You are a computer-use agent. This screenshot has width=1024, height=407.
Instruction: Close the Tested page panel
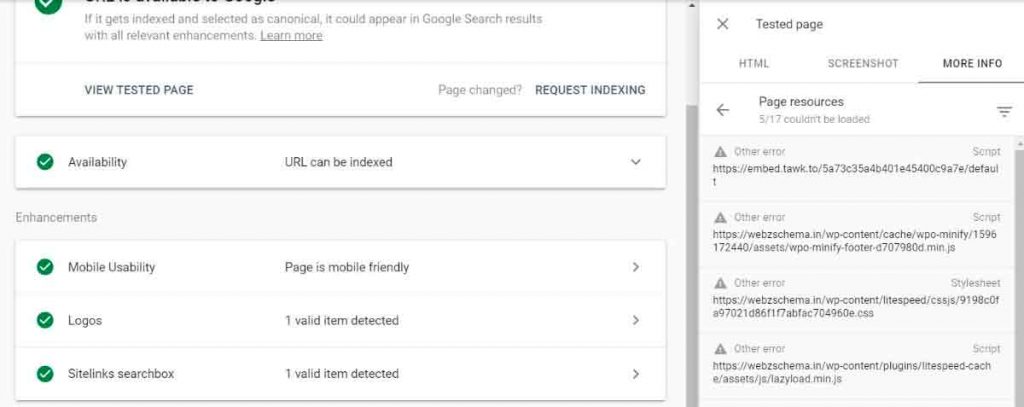pos(723,24)
